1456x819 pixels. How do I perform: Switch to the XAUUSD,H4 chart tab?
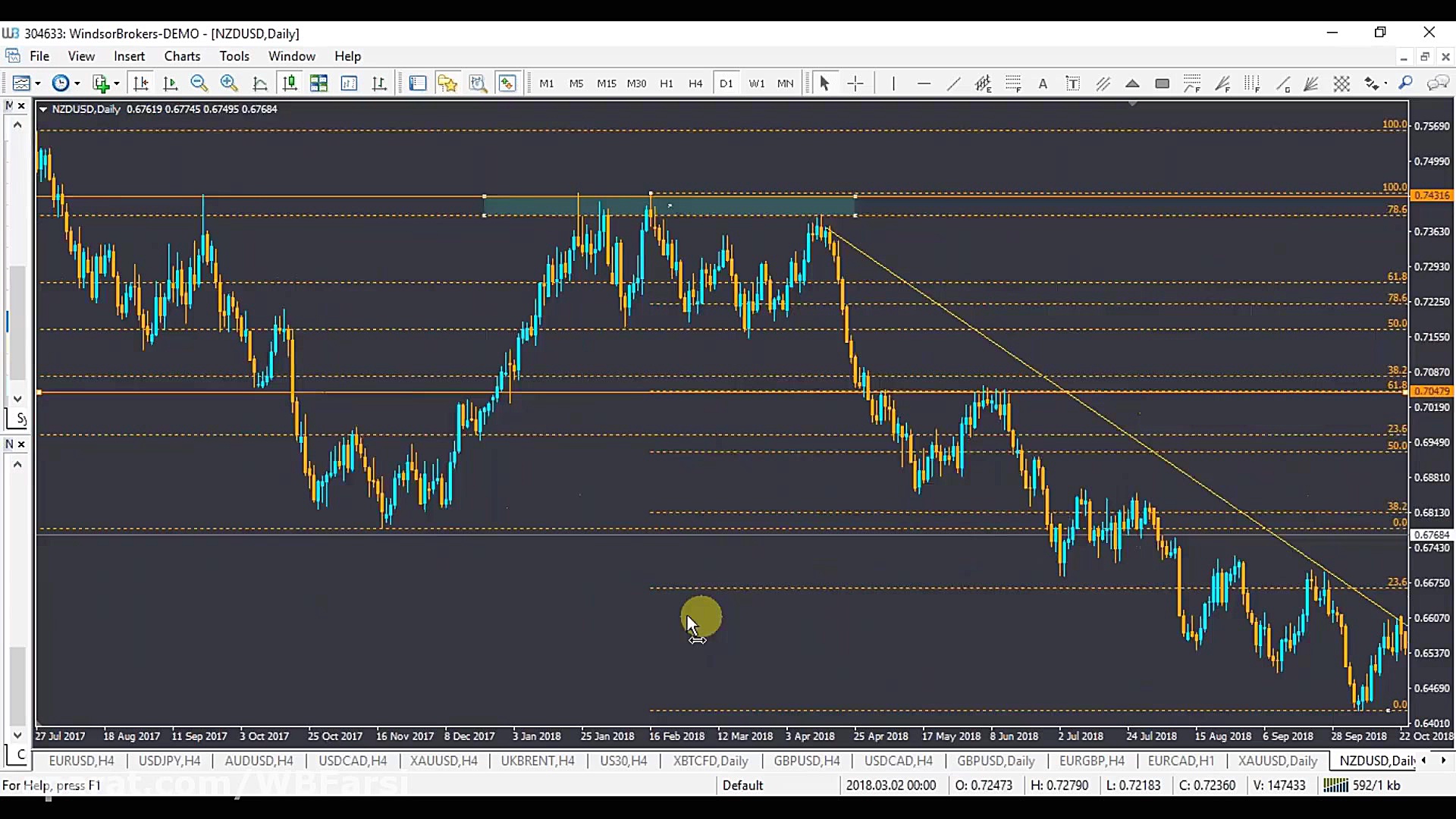click(444, 761)
